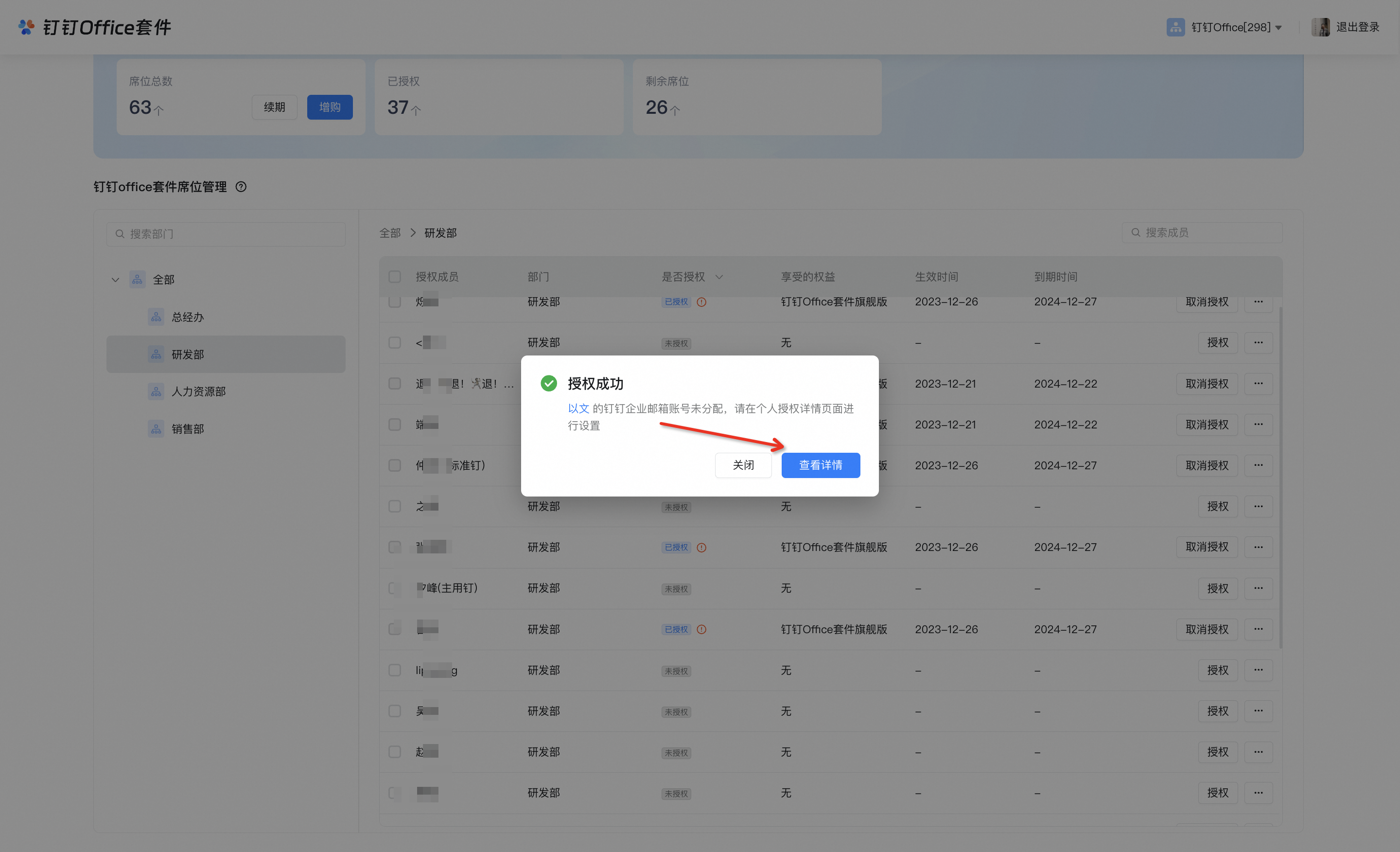
Task: Check the box for the li…g member row
Action: point(394,670)
